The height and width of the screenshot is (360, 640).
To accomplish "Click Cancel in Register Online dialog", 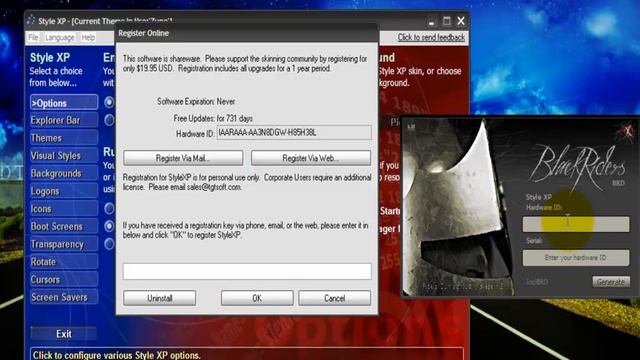I will click(x=335, y=298).
